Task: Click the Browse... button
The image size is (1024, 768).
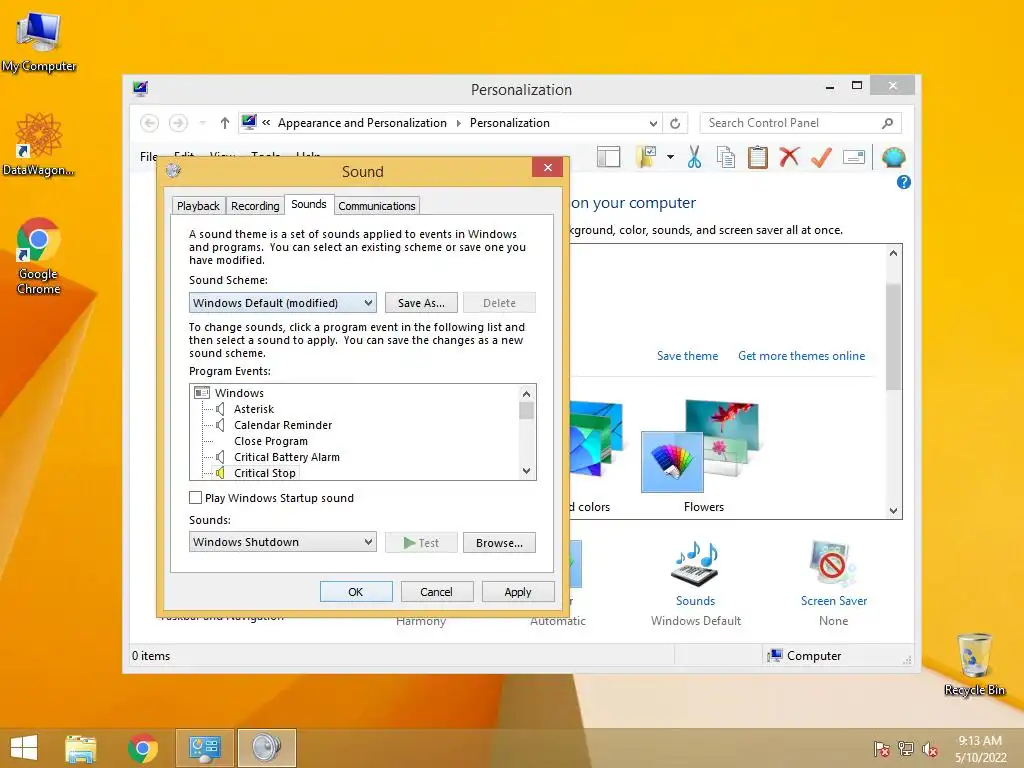Action: (x=499, y=543)
